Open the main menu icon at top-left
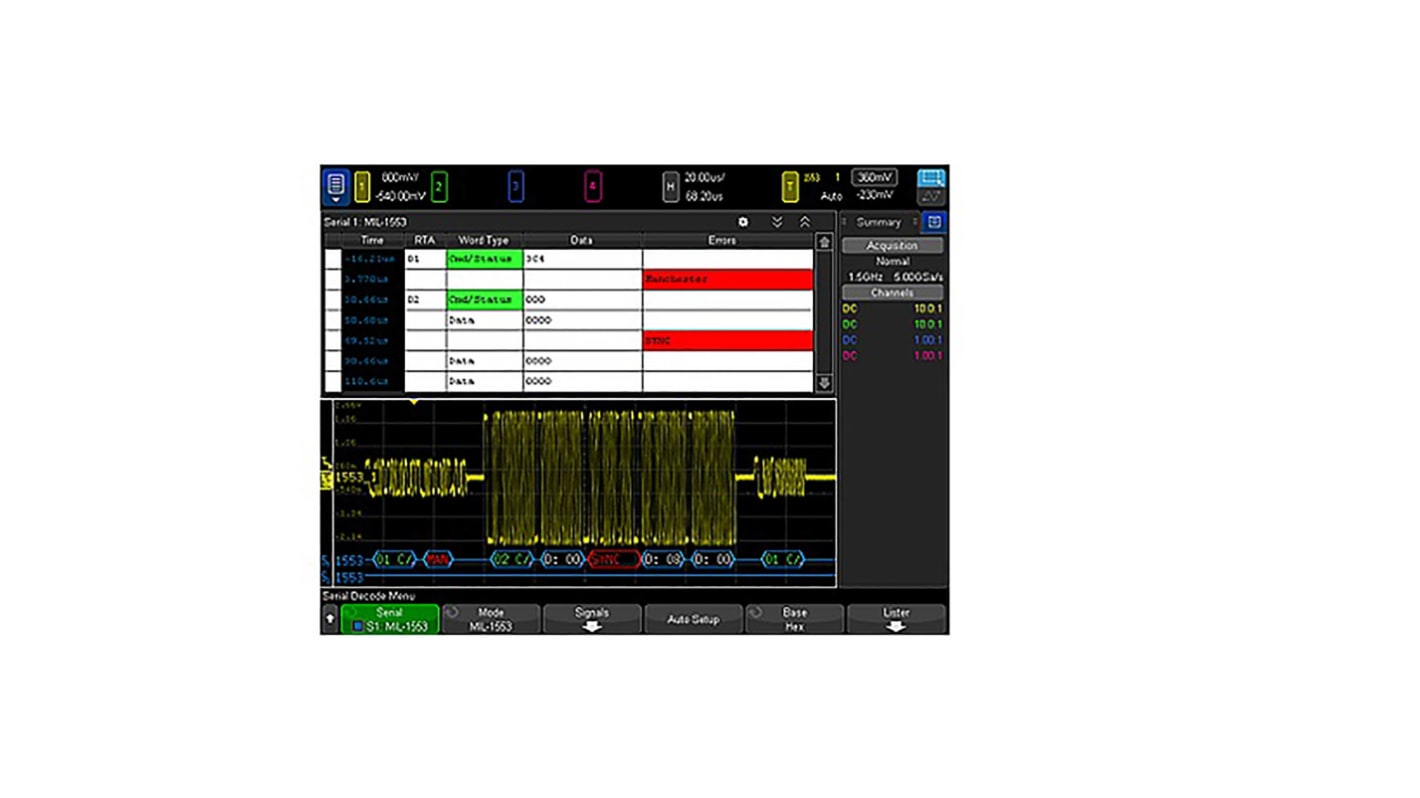Viewport: 1420px width, 798px height. [336, 186]
